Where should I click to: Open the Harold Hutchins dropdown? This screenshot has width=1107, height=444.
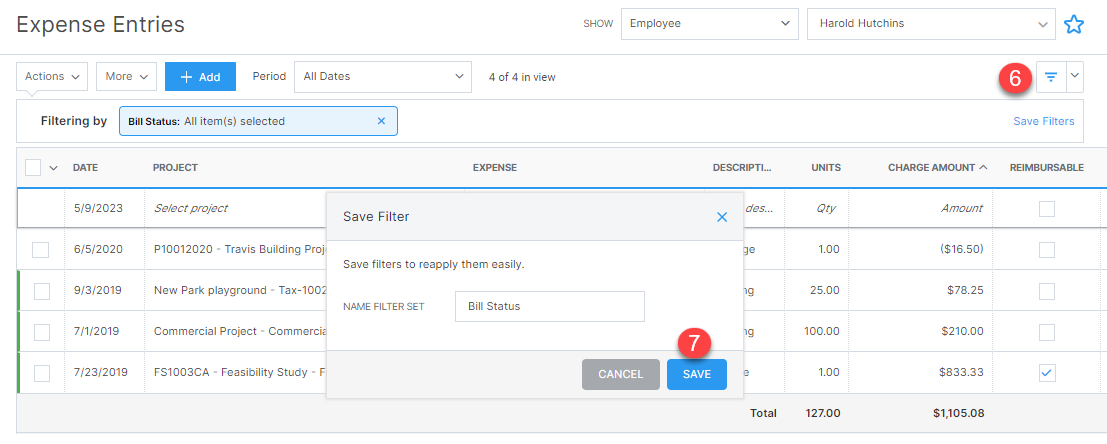(931, 23)
